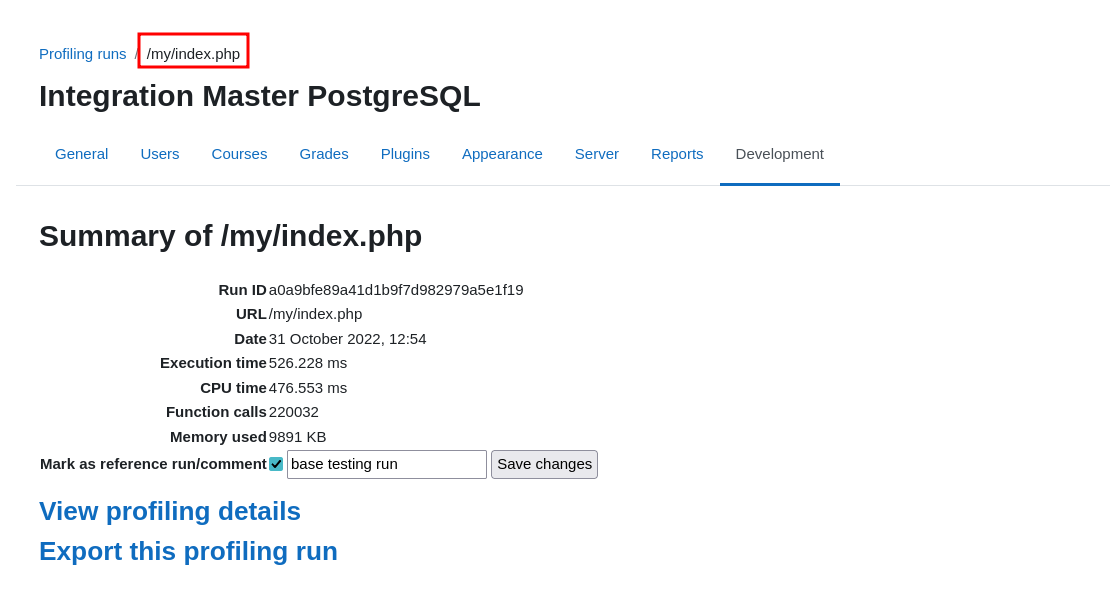Click the CPU time label
Screen dimensions: 1110x604
[233, 388]
